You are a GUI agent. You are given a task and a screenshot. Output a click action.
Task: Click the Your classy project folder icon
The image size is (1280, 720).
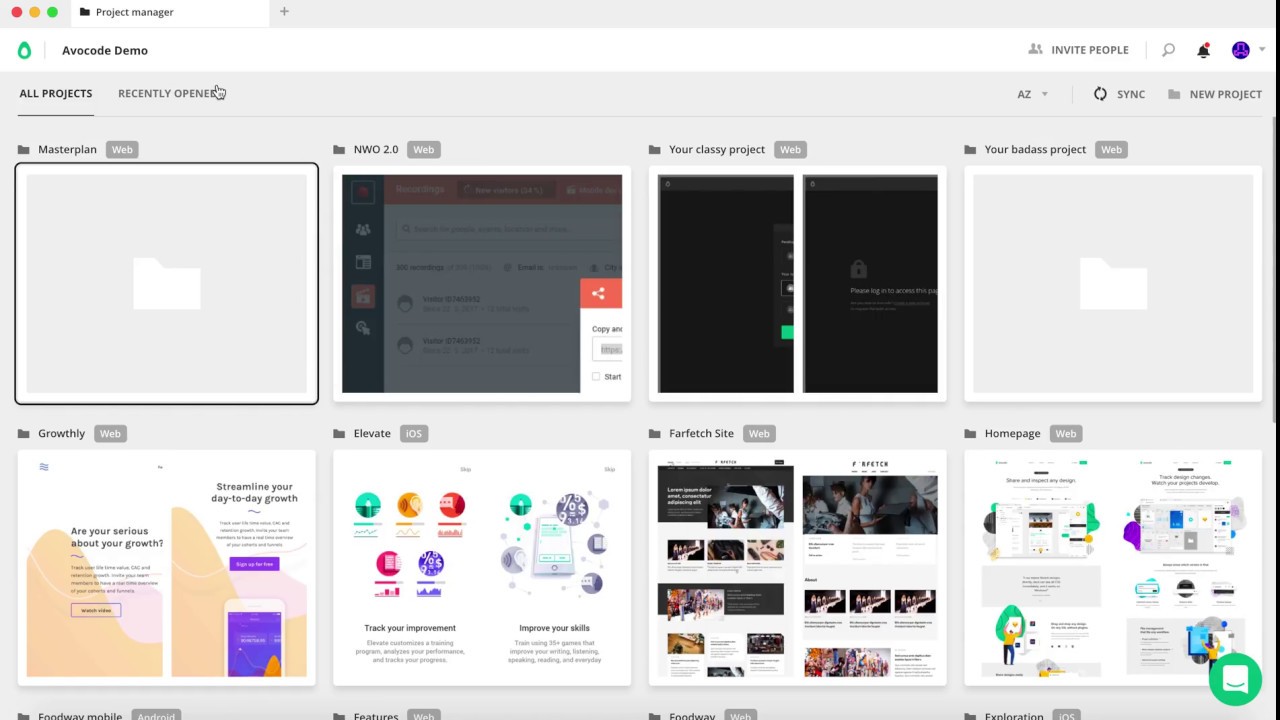tap(655, 150)
